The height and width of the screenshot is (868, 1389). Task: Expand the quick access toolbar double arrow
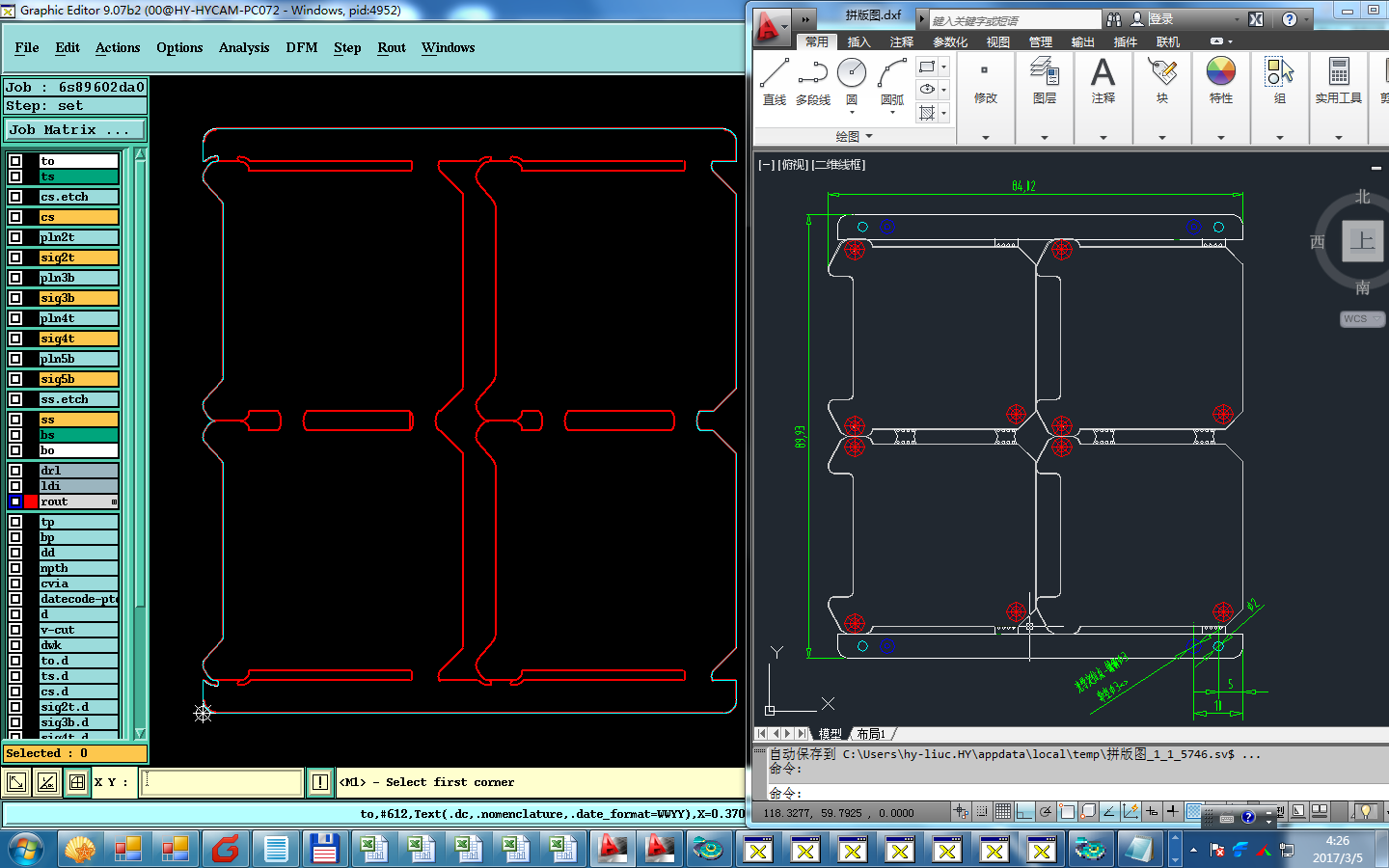[x=806, y=18]
